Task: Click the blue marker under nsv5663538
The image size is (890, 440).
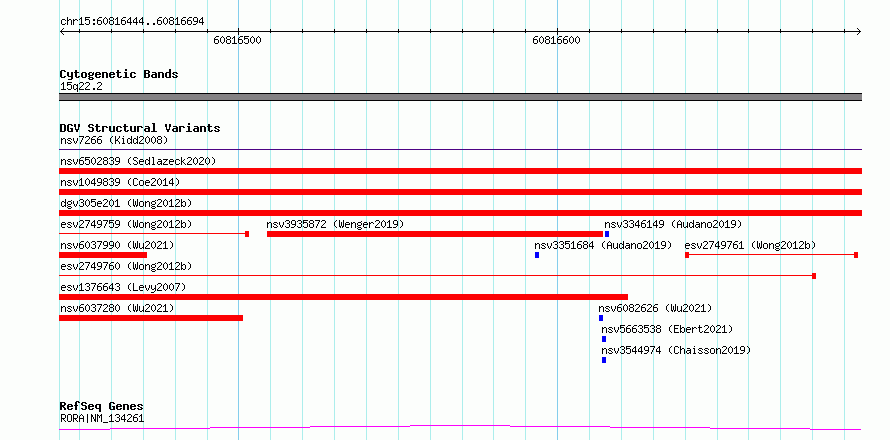Action: pyautogui.click(x=604, y=339)
